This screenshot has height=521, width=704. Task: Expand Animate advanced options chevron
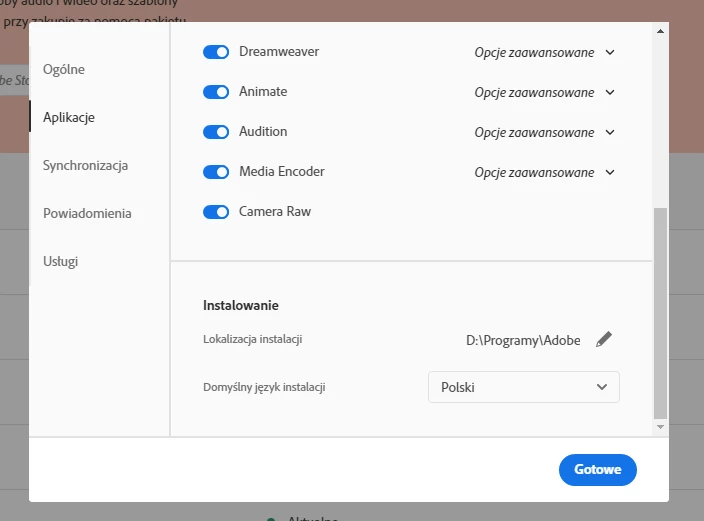point(610,93)
